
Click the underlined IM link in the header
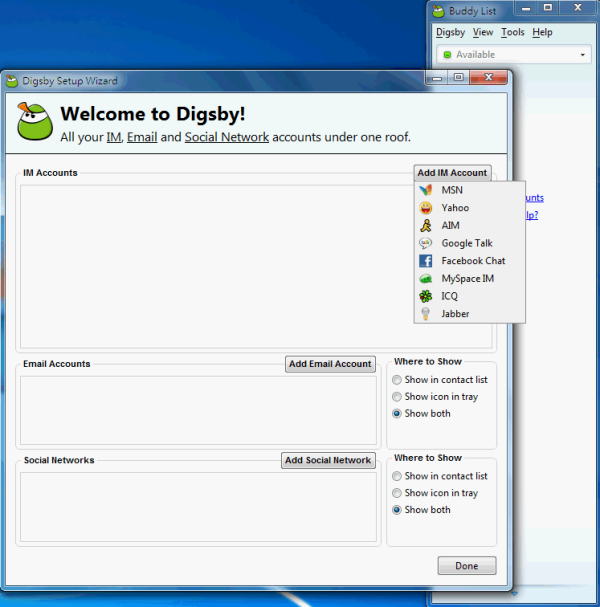coord(114,137)
